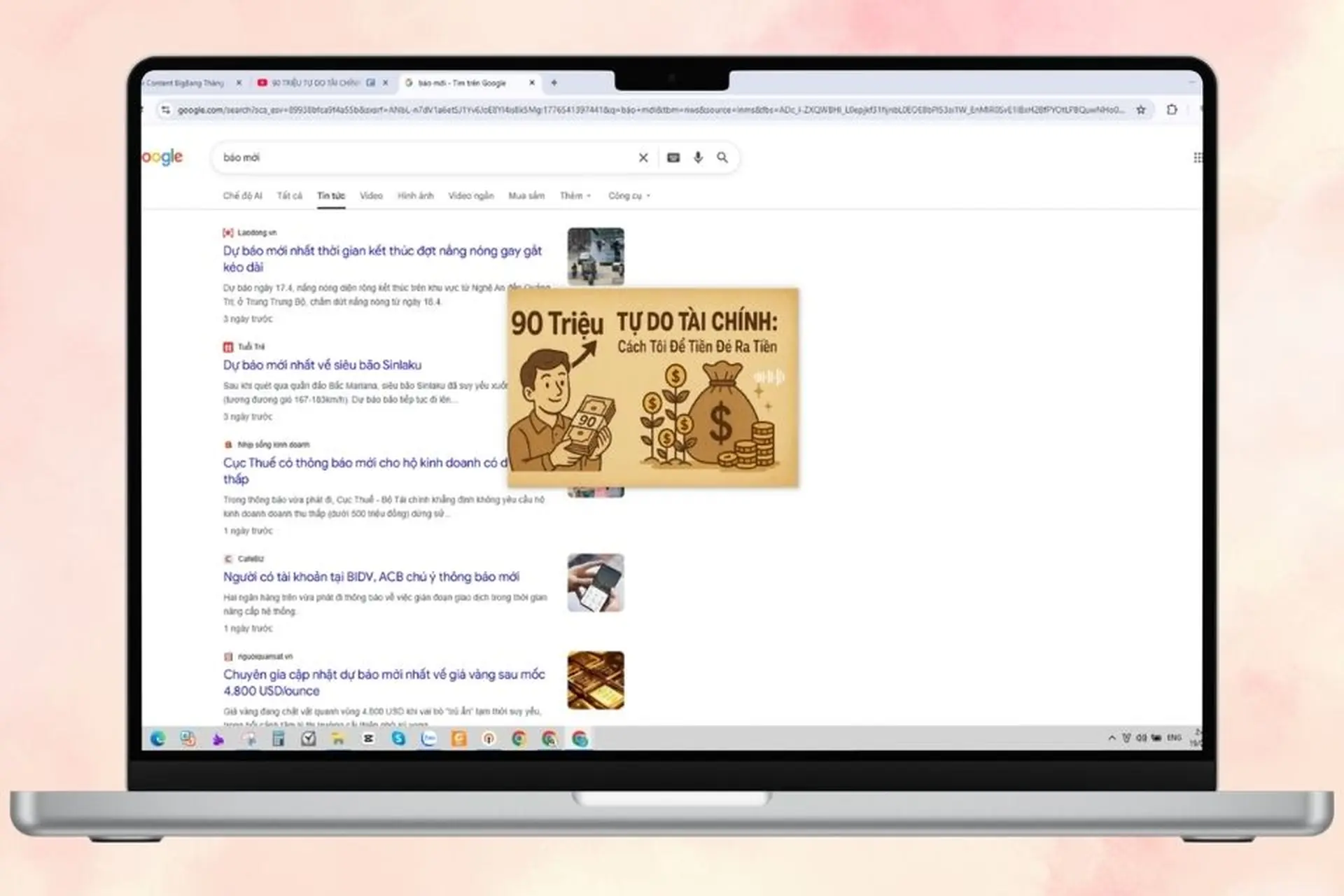The height and width of the screenshot is (896, 1344).
Task: Switch to the 'Tất cả' results tab
Action: pos(289,196)
